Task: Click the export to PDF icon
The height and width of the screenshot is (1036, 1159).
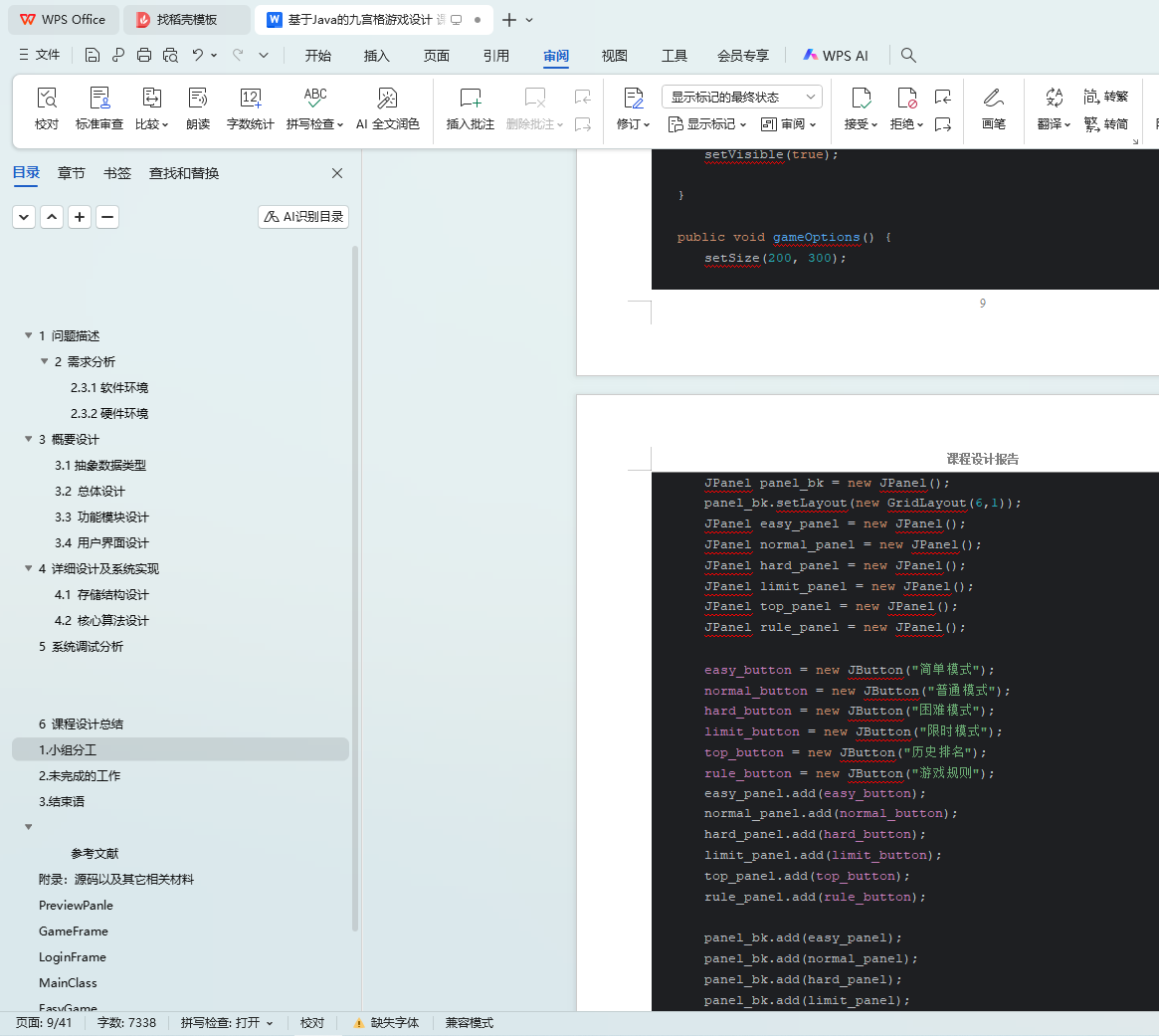Action: tap(118, 55)
